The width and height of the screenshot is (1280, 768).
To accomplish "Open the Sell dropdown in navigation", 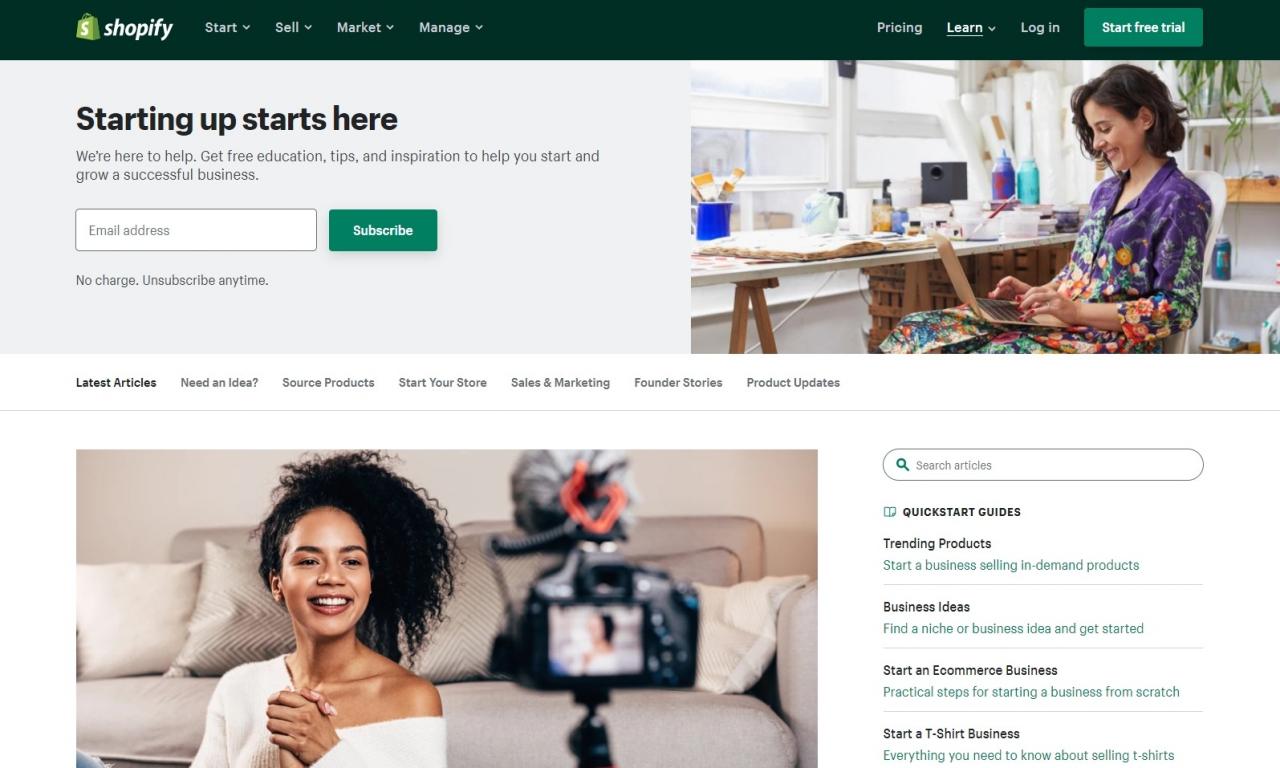I will coord(293,27).
